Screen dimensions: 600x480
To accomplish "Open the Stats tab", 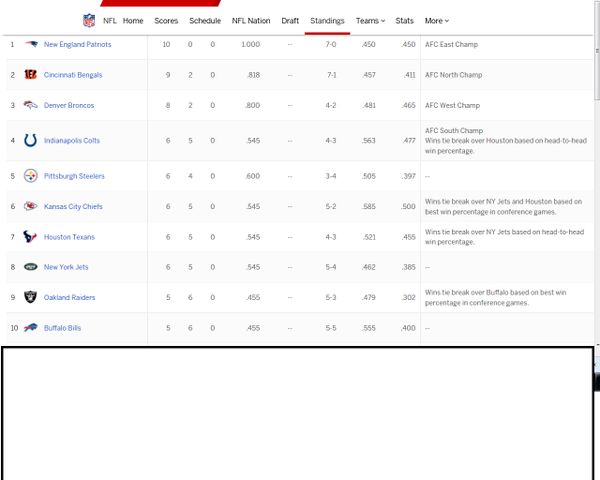I will (404, 21).
